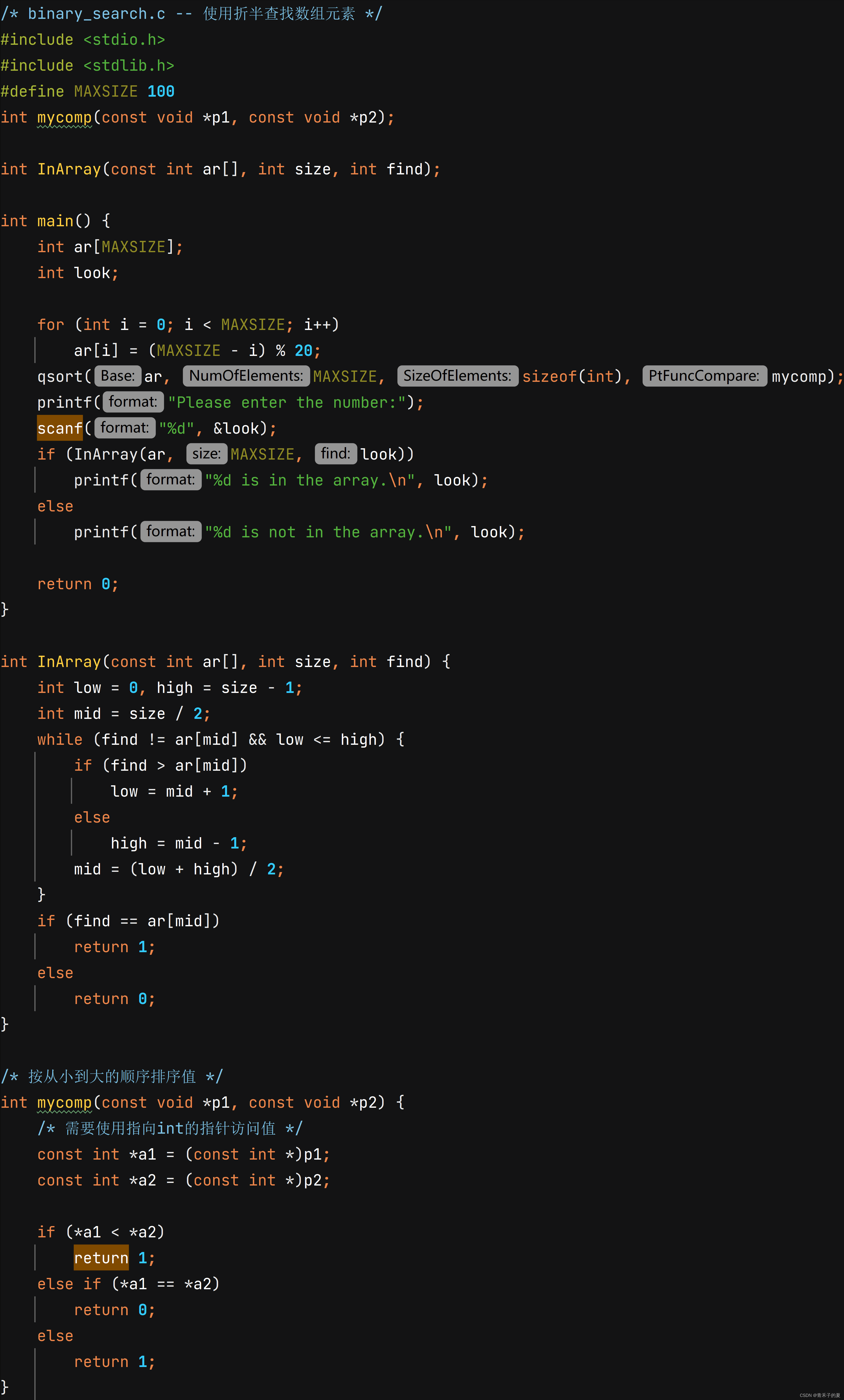This screenshot has width=844, height=1400.
Task: Click the sizeof(int) expression
Action: (x=572, y=376)
